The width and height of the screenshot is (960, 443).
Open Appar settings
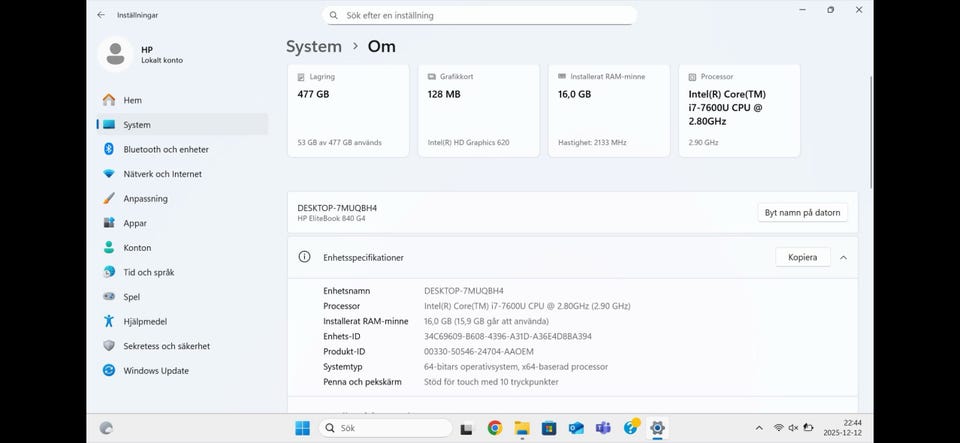tap(182, 223)
